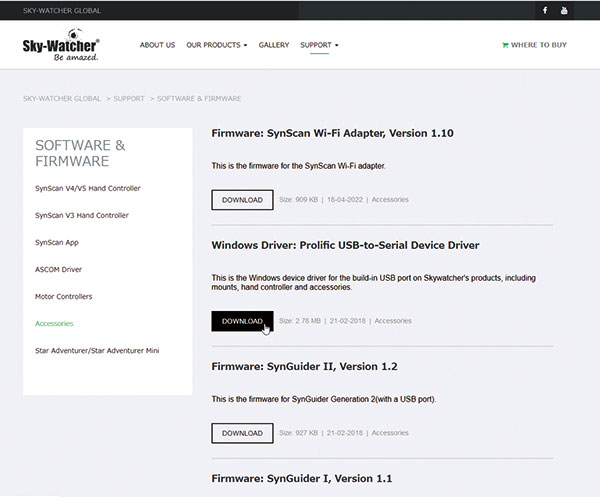This screenshot has height=497, width=600.
Task: Open the Gallery menu item
Action: 274,45
